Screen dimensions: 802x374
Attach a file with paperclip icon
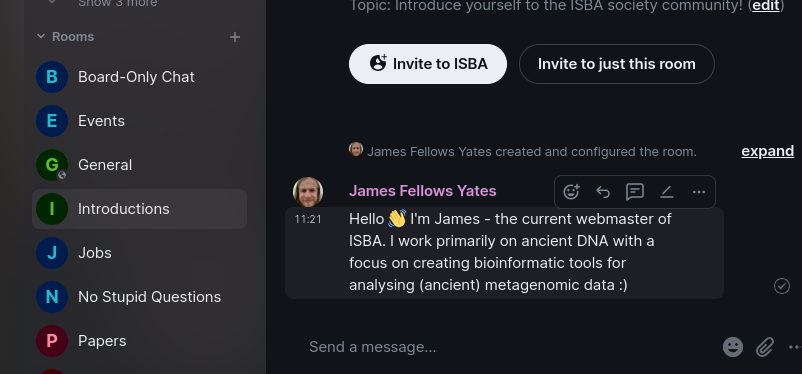click(x=765, y=347)
